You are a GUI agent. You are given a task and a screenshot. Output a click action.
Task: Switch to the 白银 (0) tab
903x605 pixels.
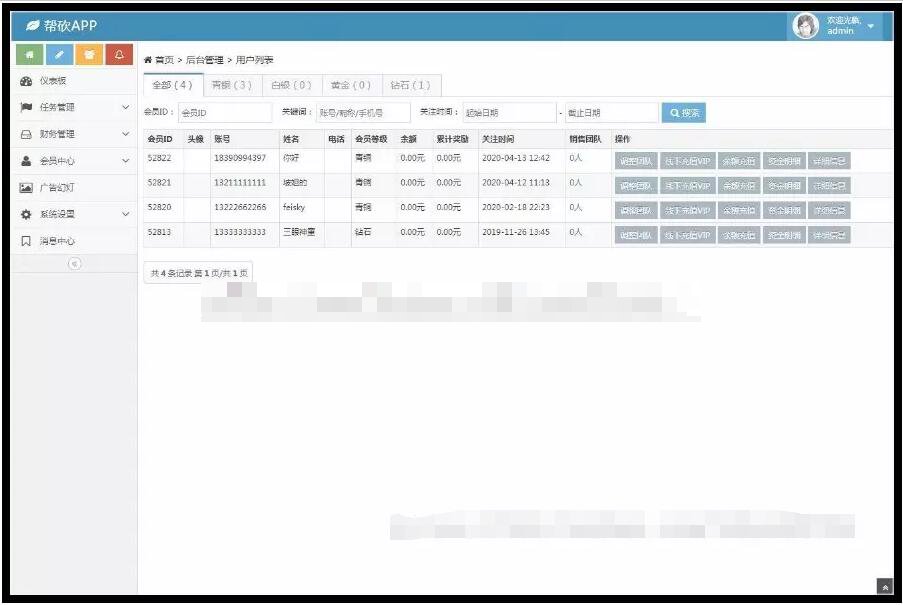click(292, 85)
